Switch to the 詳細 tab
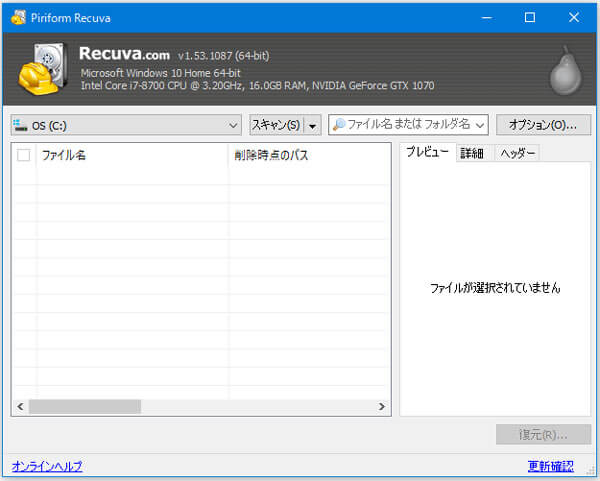The image size is (600, 481). [x=472, y=153]
